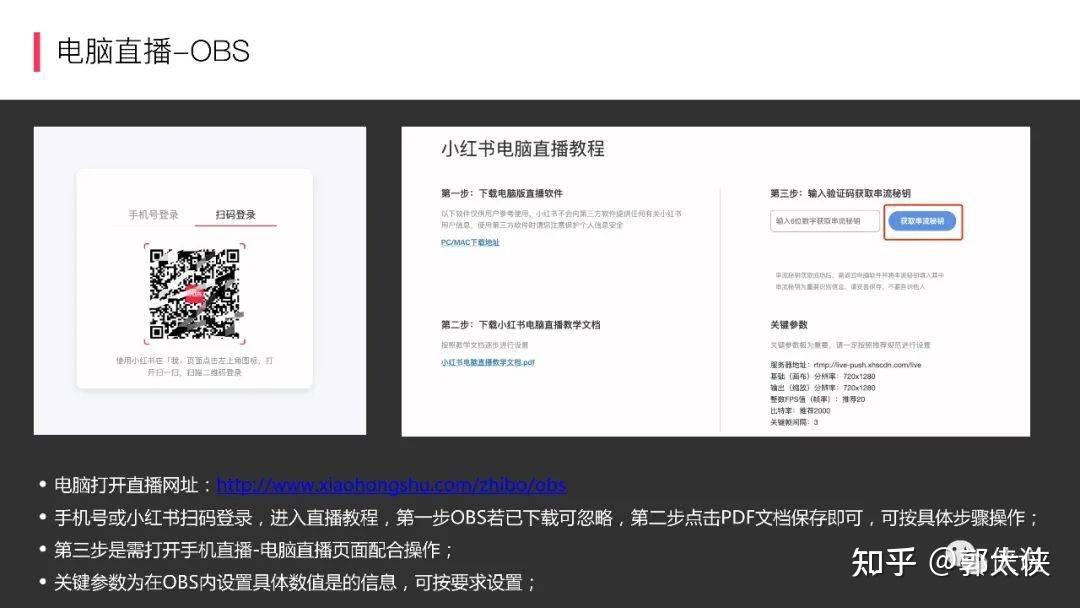Click the 第三步是需打开手机直播 bullet line
Viewport: 1080px width, 608px height.
click(253, 549)
